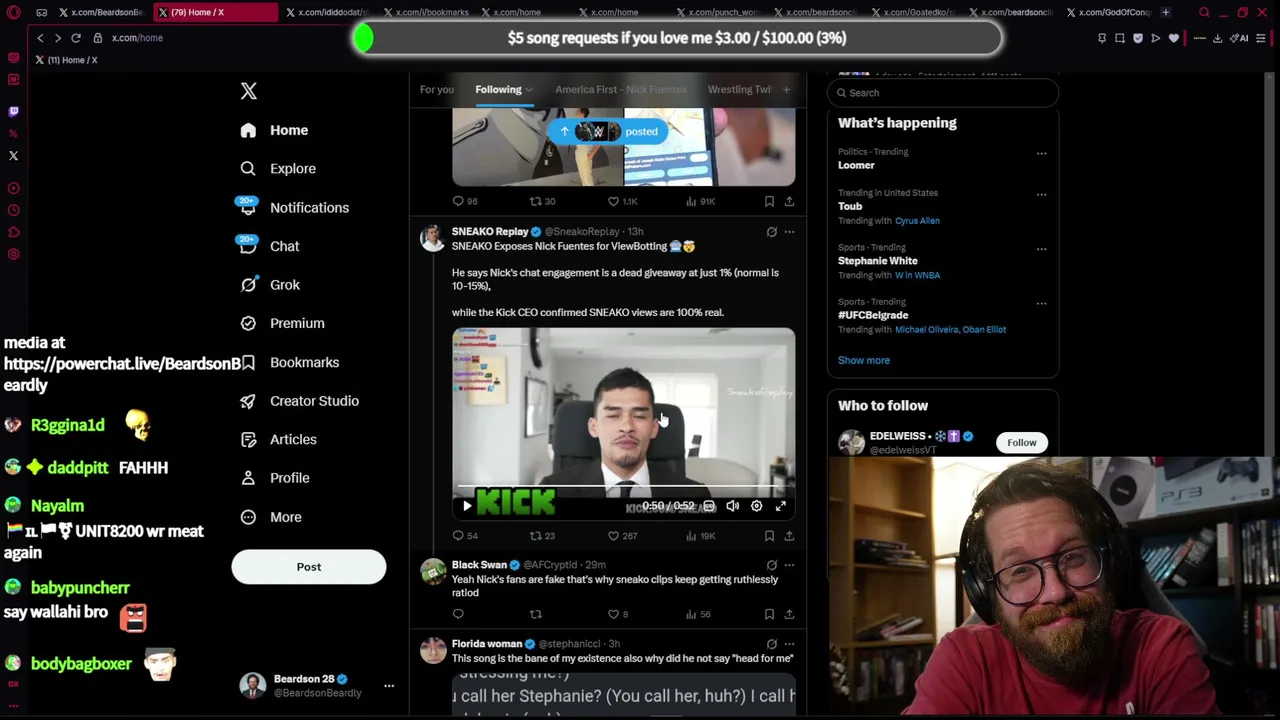1280x720 pixels.
Task: Open more options for Loomer trend
Action: point(1041,154)
